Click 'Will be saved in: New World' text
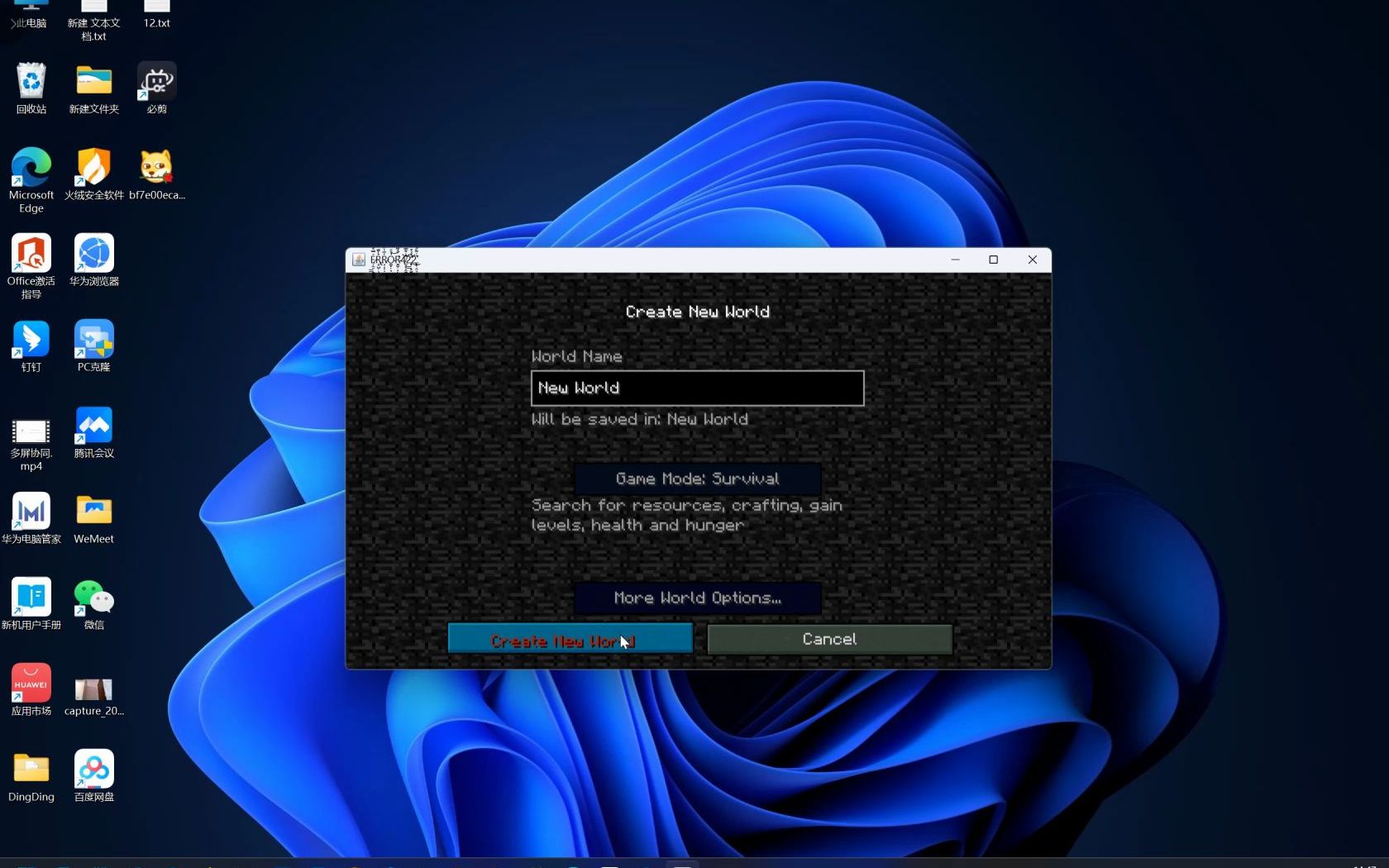This screenshot has width=1389, height=868. 639,419
